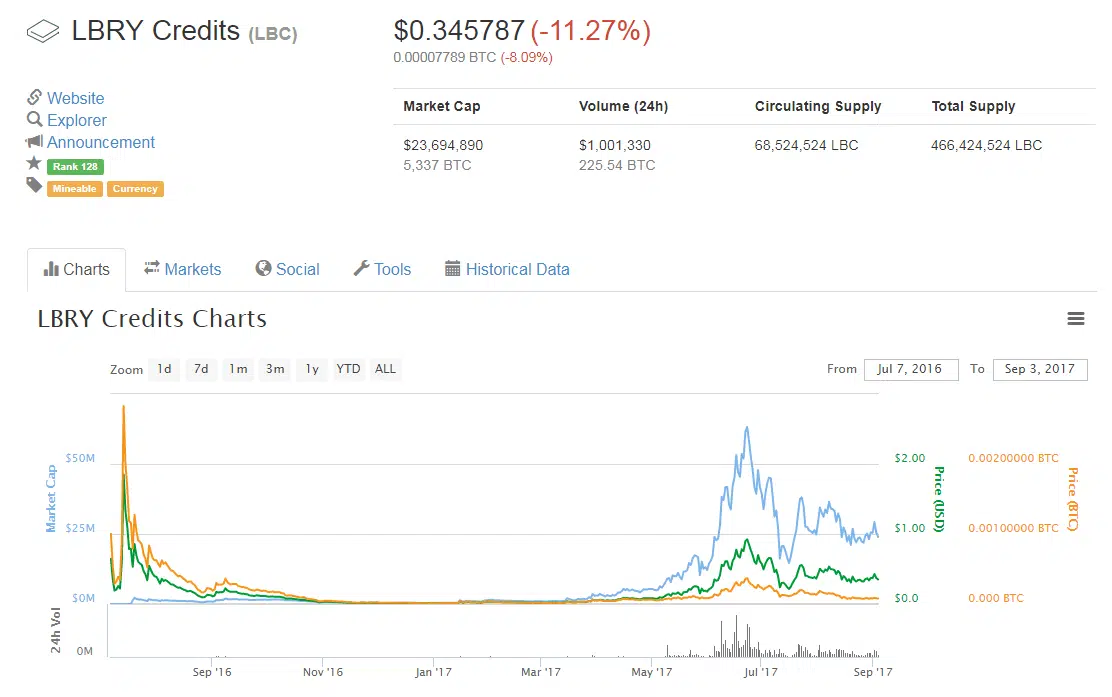Click the $2.00 price axis tick
Viewport: 1112px width, 697px height.
click(x=910, y=458)
